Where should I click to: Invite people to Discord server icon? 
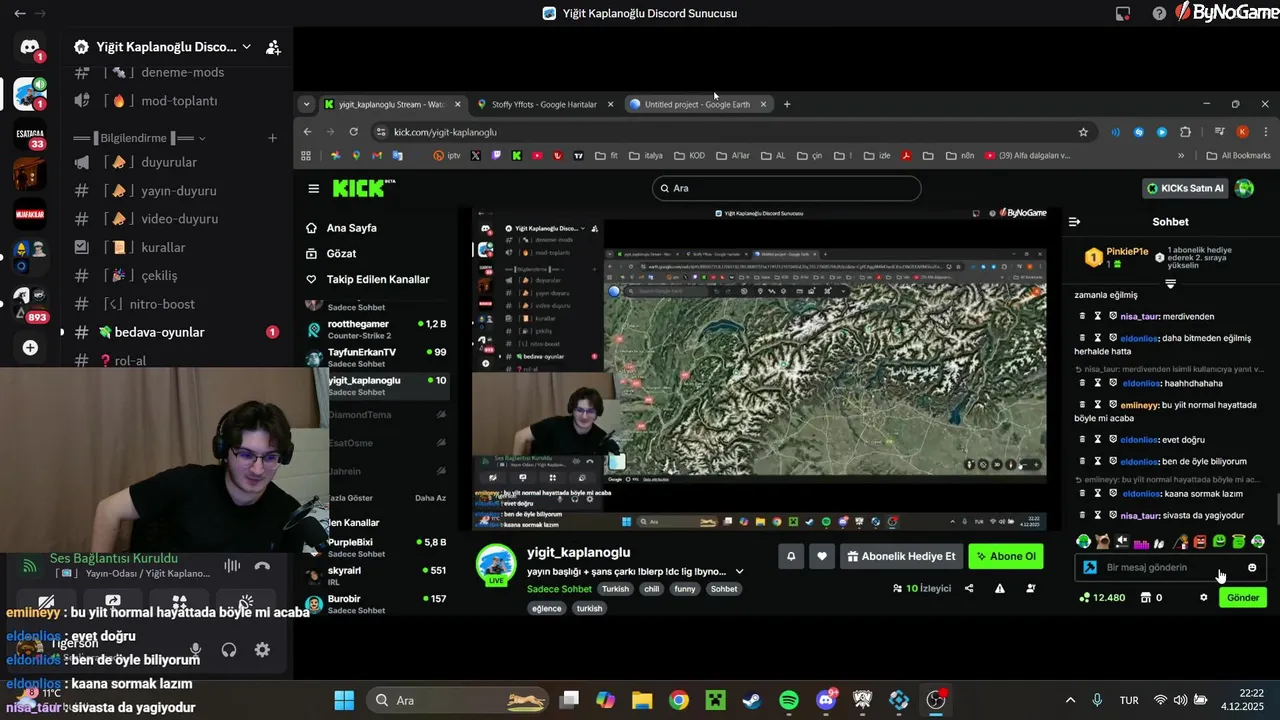click(273, 47)
